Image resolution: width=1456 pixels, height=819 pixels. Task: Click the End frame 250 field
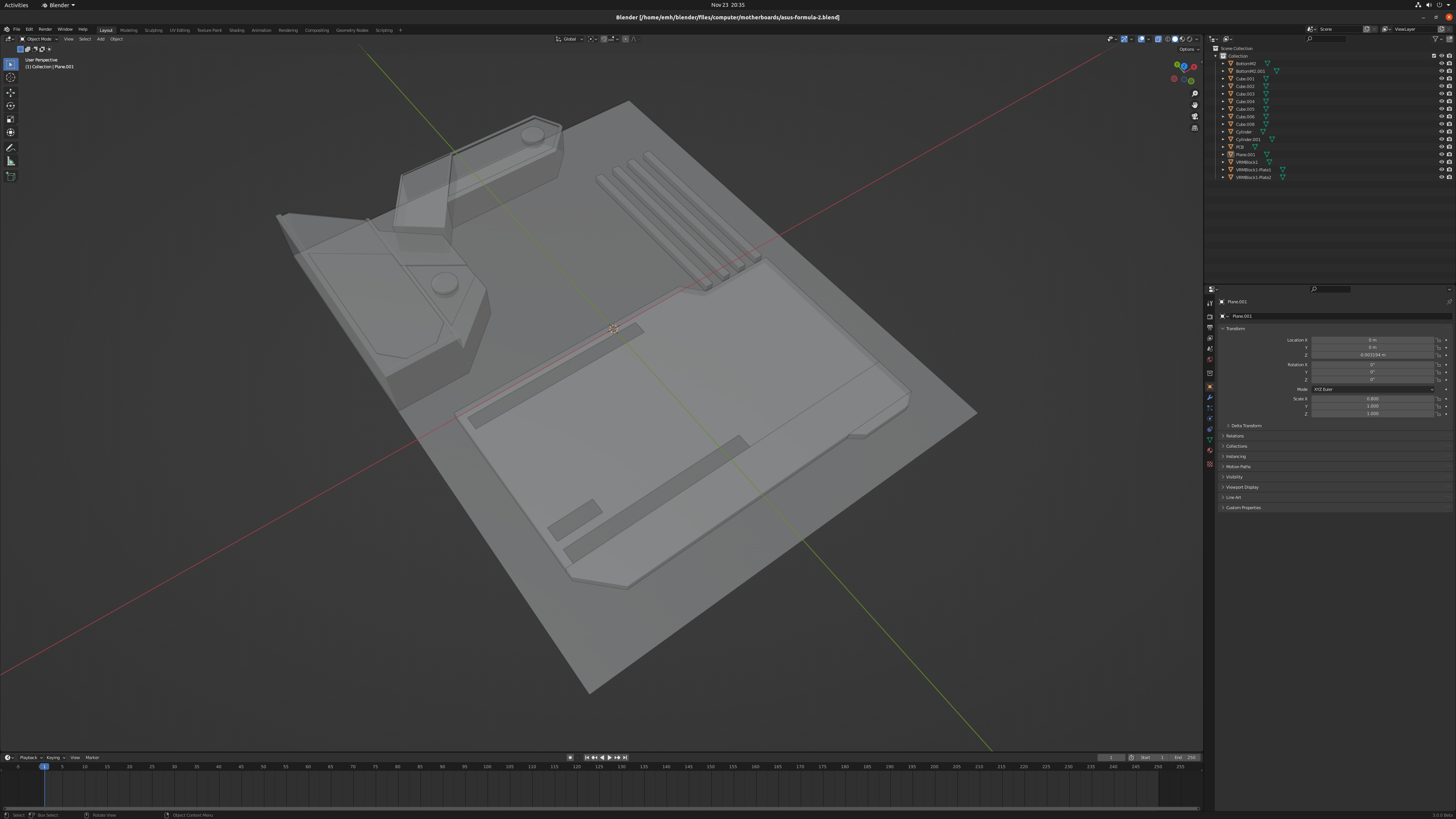click(1185, 758)
